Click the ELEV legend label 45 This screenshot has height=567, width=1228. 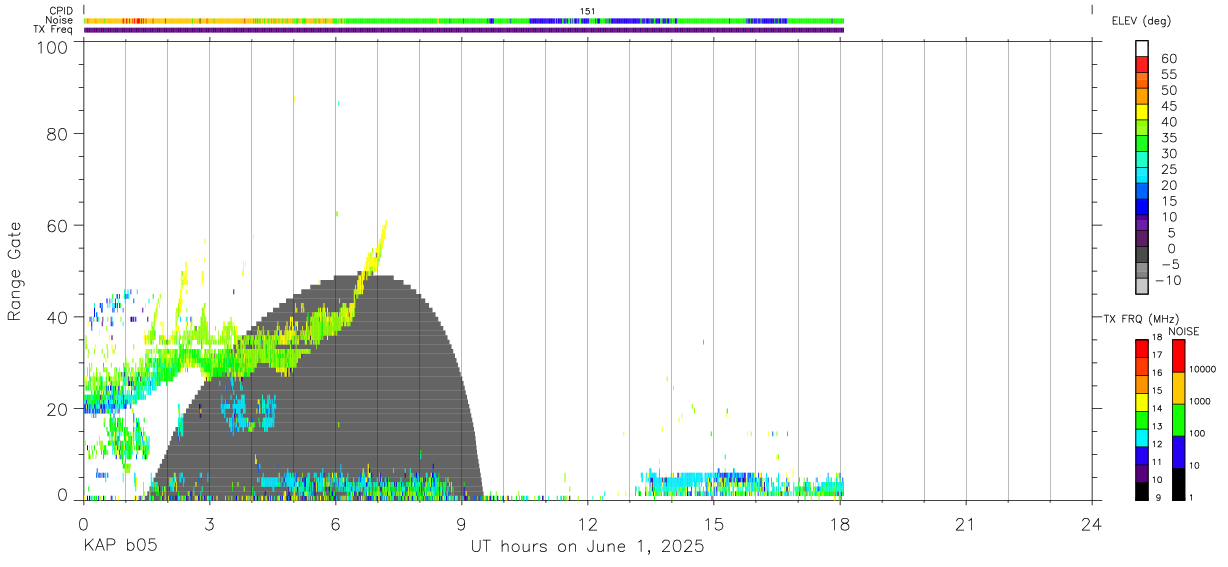click(1167, 106)
